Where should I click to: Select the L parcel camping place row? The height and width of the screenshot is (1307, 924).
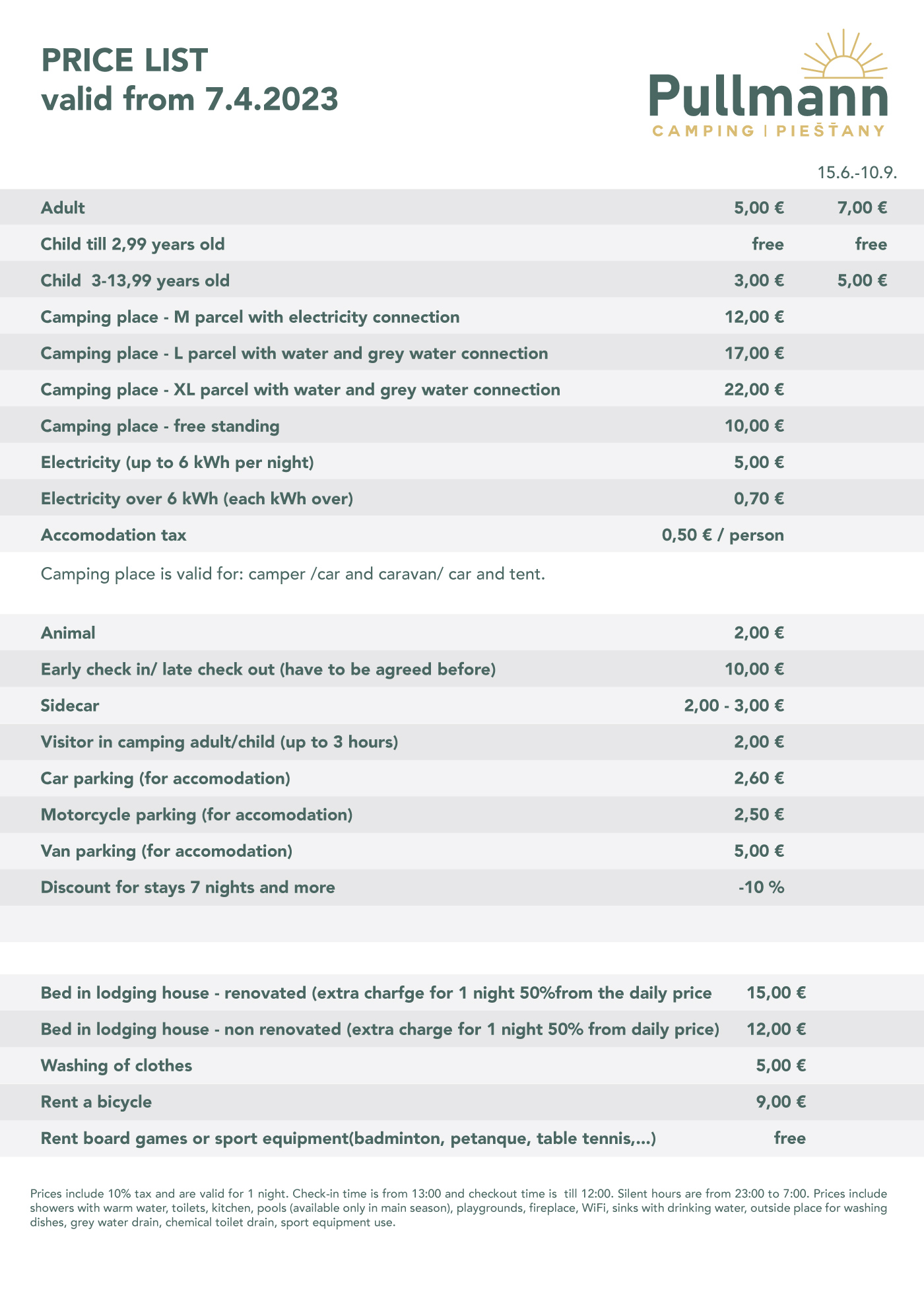click(x=462, y=353)
